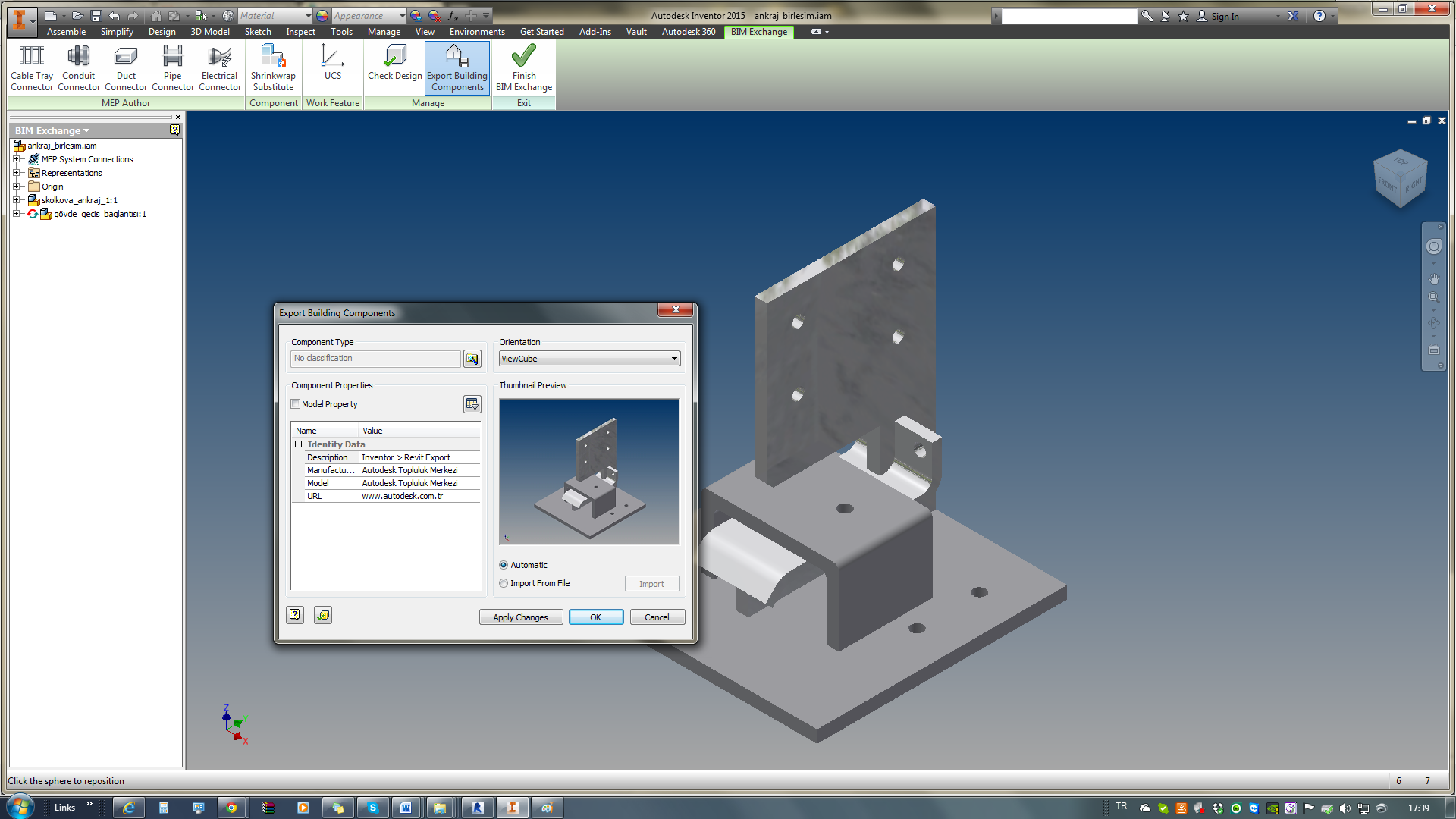Viewport: 1456px width, 819px height.
Task: Click the search field in title bar
Action: point(1069,16)
